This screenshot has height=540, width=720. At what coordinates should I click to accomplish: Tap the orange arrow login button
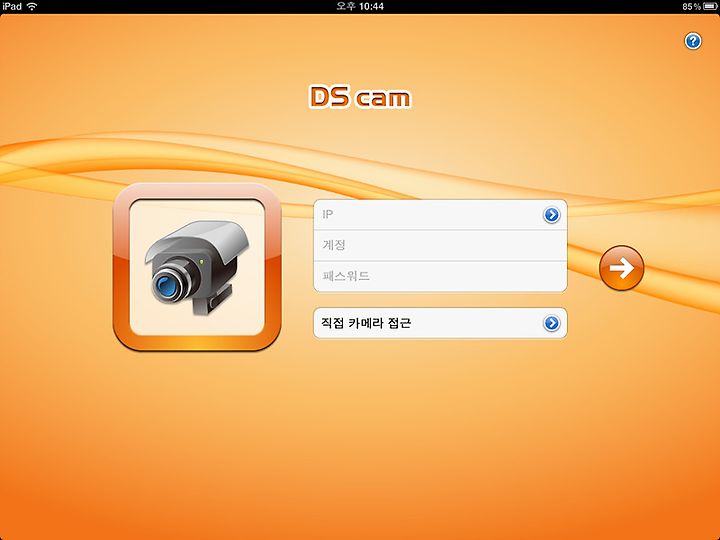[x=622, y=268]
